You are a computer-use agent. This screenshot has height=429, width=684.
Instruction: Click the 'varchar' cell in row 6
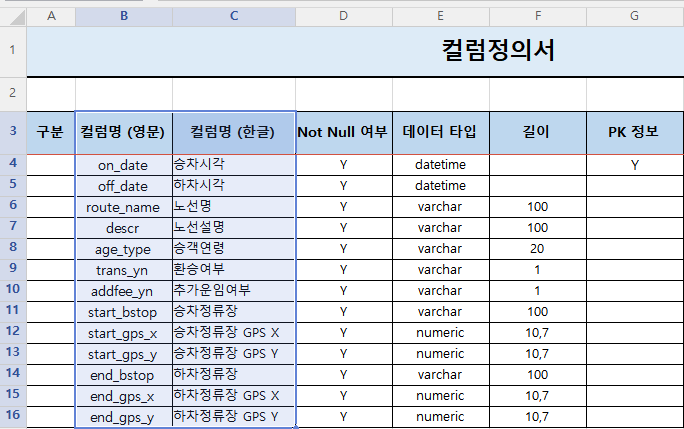click(x=441, y=207)
